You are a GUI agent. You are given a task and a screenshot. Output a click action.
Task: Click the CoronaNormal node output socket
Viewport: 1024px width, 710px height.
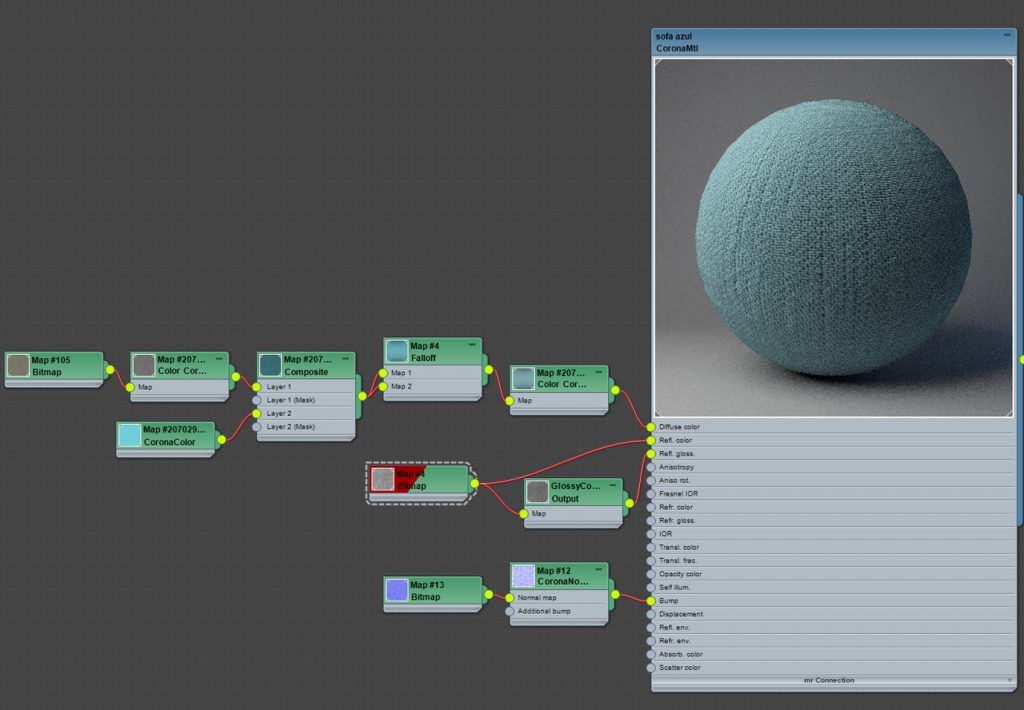click(x=615, y=595)
